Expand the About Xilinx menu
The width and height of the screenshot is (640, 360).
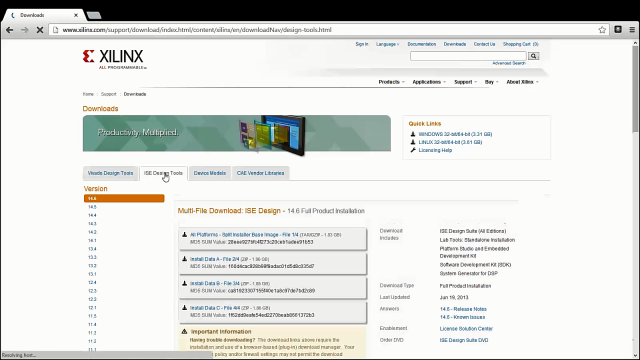(522, 82)
